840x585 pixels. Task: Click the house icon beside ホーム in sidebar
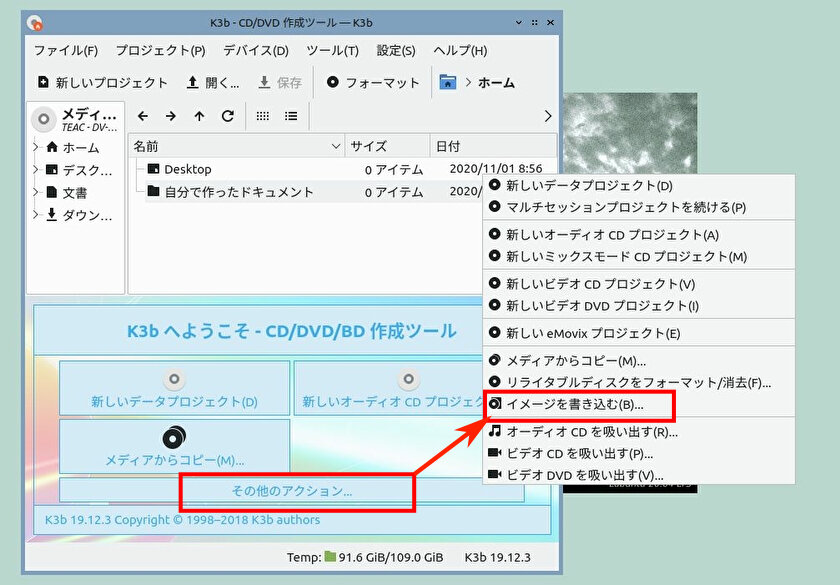pyautogui.click(x=52, y=147)
